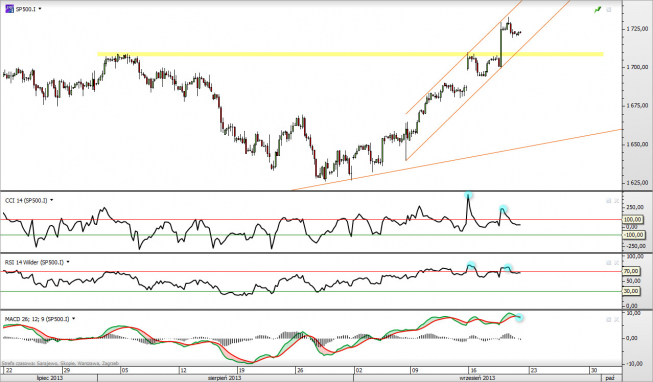Click the RSI 14 Wilder (SP500.I) label
Screen dimensions: 653x382
click(34, 262)
